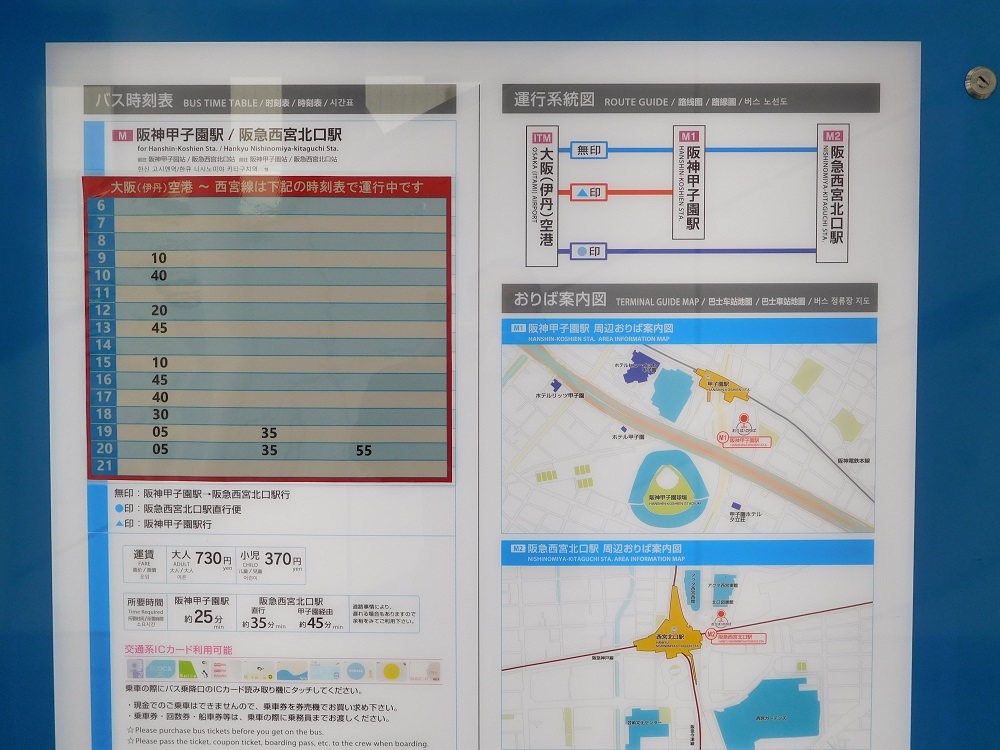Click the 45 departure in the 16 o'clock row
1000x750 pixels.
pos(159,380)
